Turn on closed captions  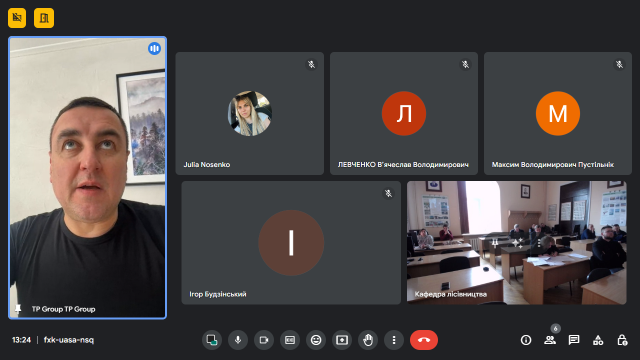tap(290, 340)
